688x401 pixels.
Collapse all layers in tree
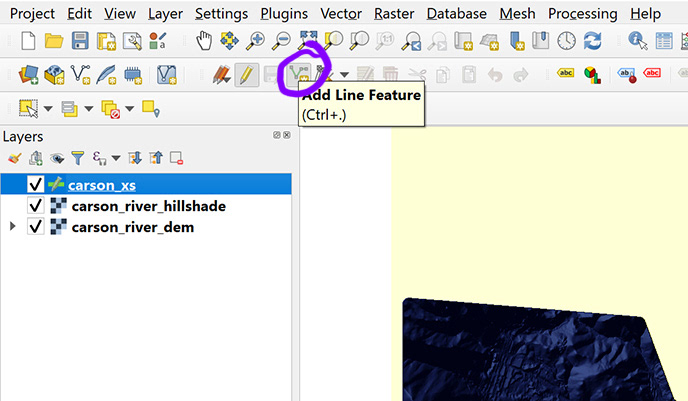156,158
